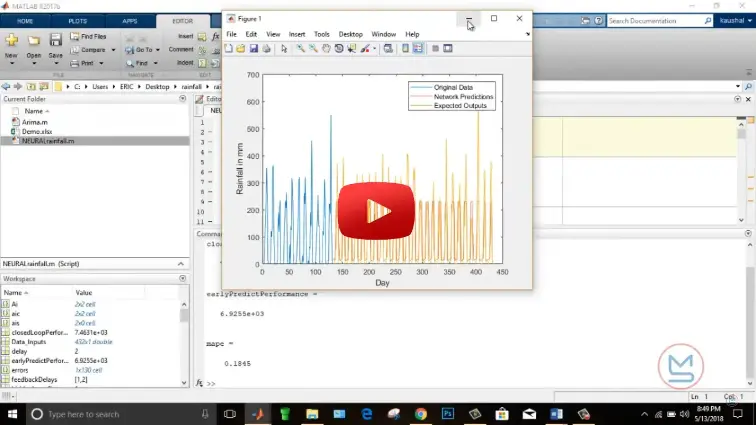Click the Find Files button
The height and width of the screenshot is (425, 756).
coord(88,37)
